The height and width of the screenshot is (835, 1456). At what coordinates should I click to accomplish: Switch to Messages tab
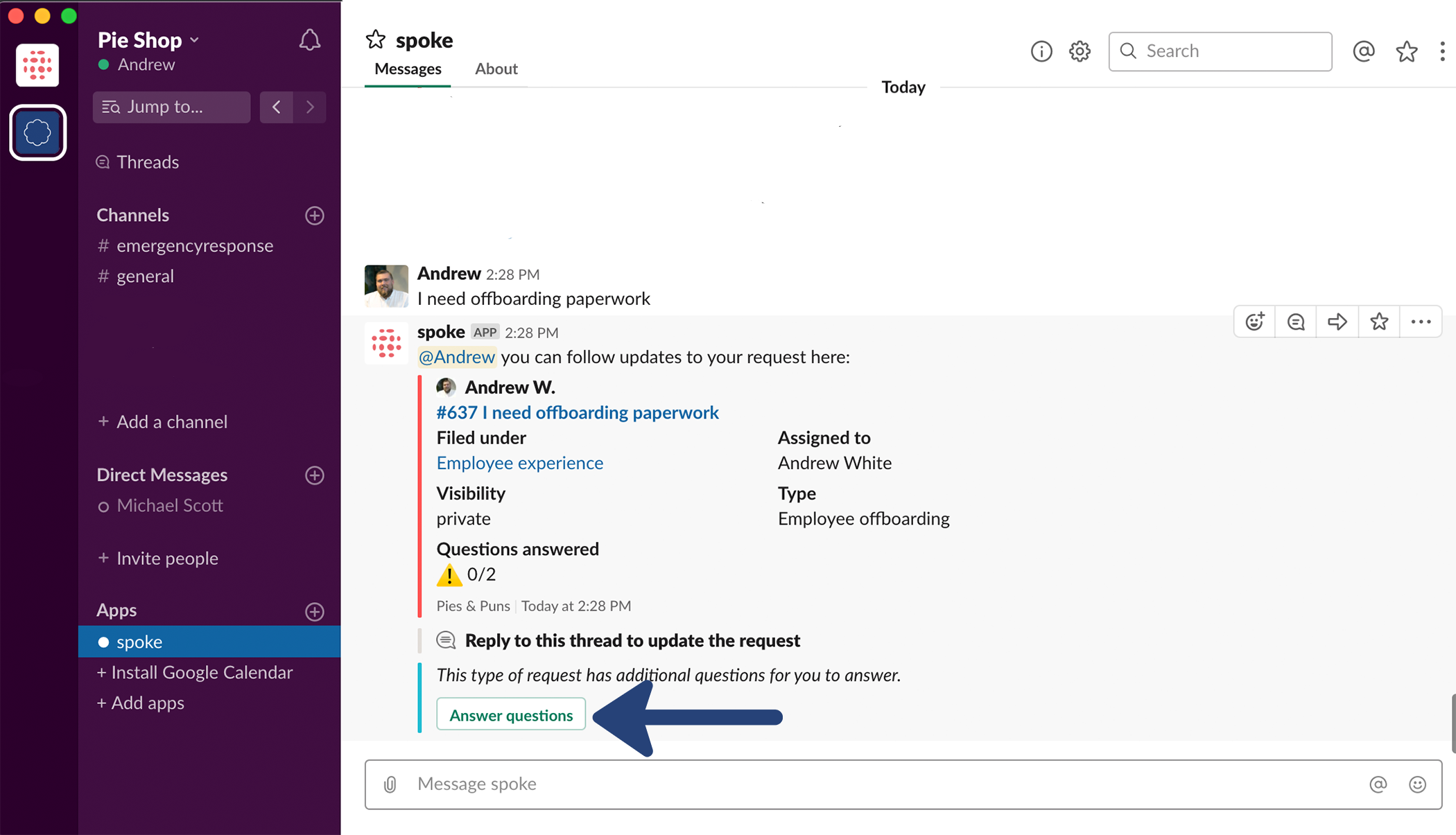click(408, 69)
